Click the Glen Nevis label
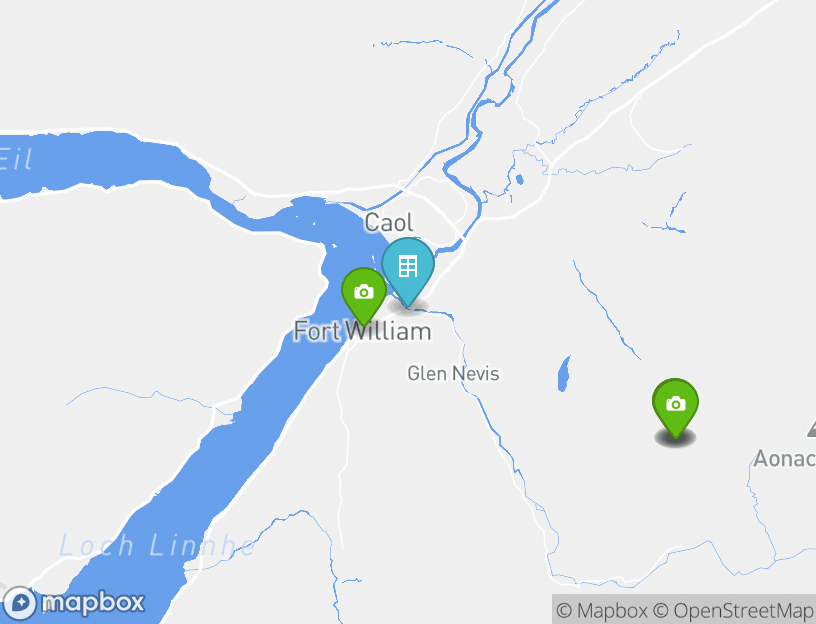 (x=453, y=373)
